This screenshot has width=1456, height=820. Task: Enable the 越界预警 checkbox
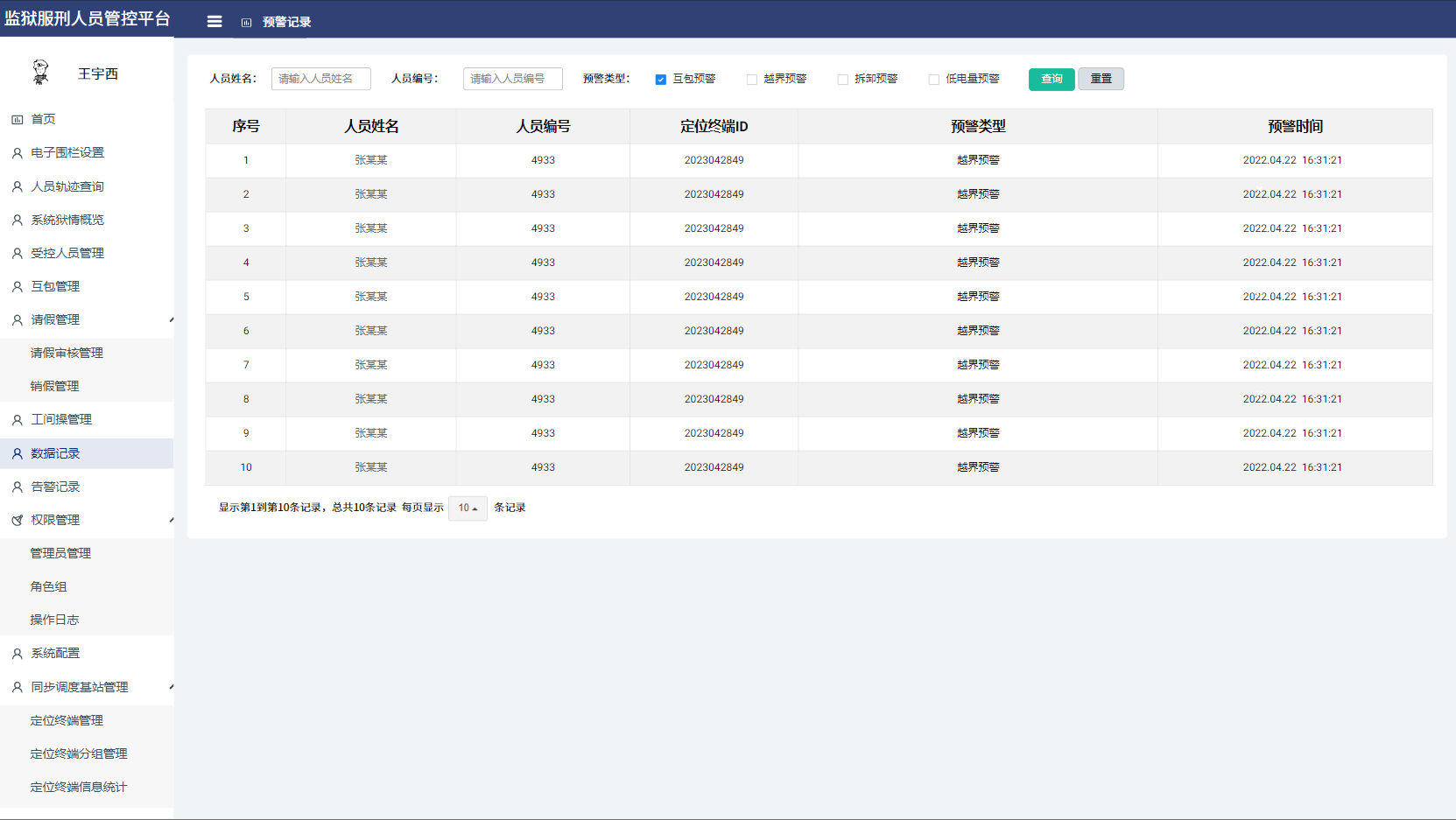tap(752, 80)
